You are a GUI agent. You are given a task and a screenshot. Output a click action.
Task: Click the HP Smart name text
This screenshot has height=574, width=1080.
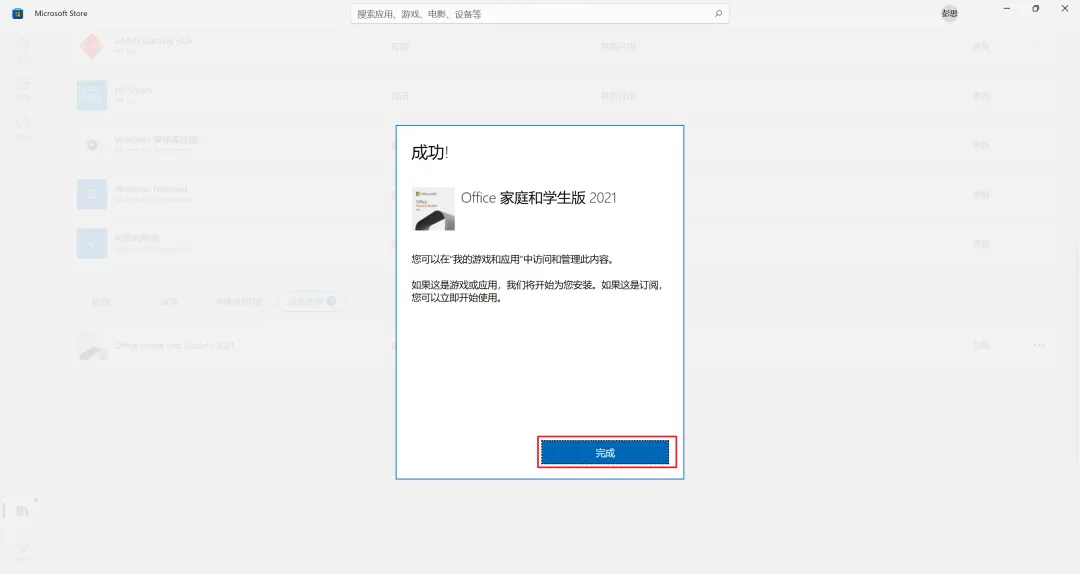(x=133, y=90)
